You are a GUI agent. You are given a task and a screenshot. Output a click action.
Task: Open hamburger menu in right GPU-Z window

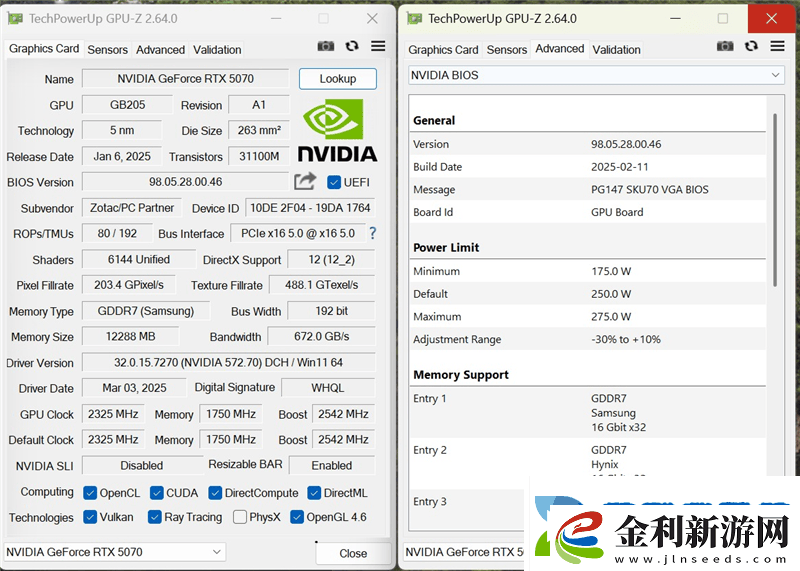tap(778, 46)
